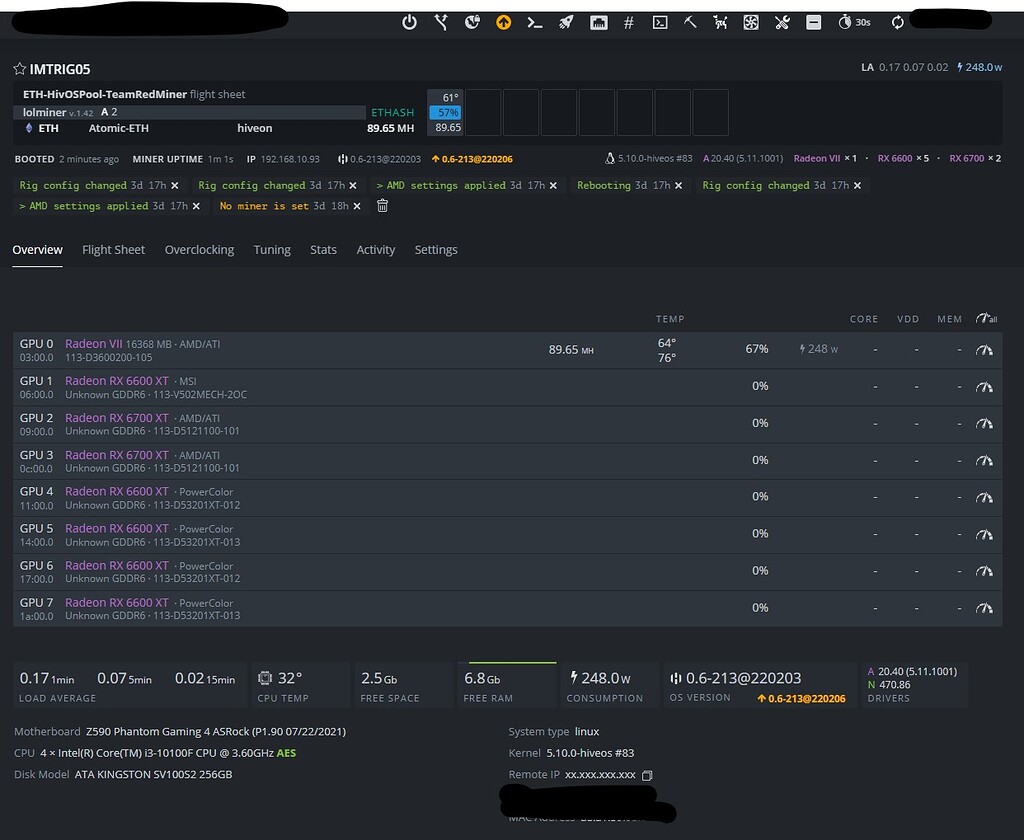Viewport: 1024px width, 840px height.
Task: Open the Stats tab
Action: pyautogui.click(x=323, y=250)
